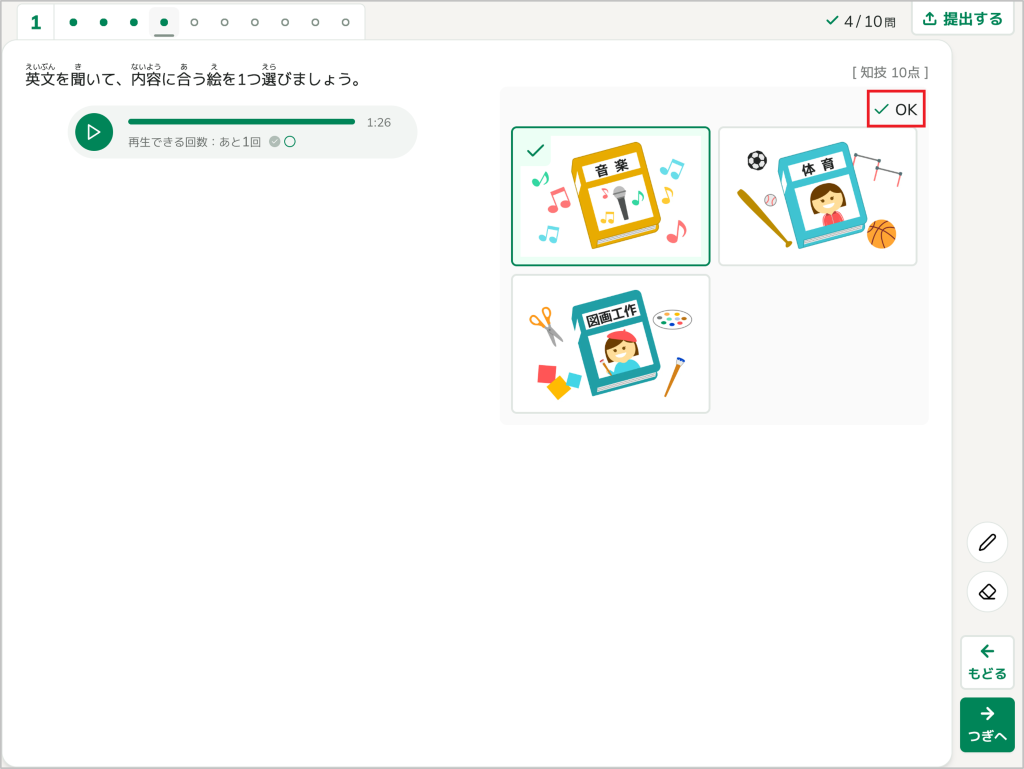Jump to question 1 dot

coord(73,22)
